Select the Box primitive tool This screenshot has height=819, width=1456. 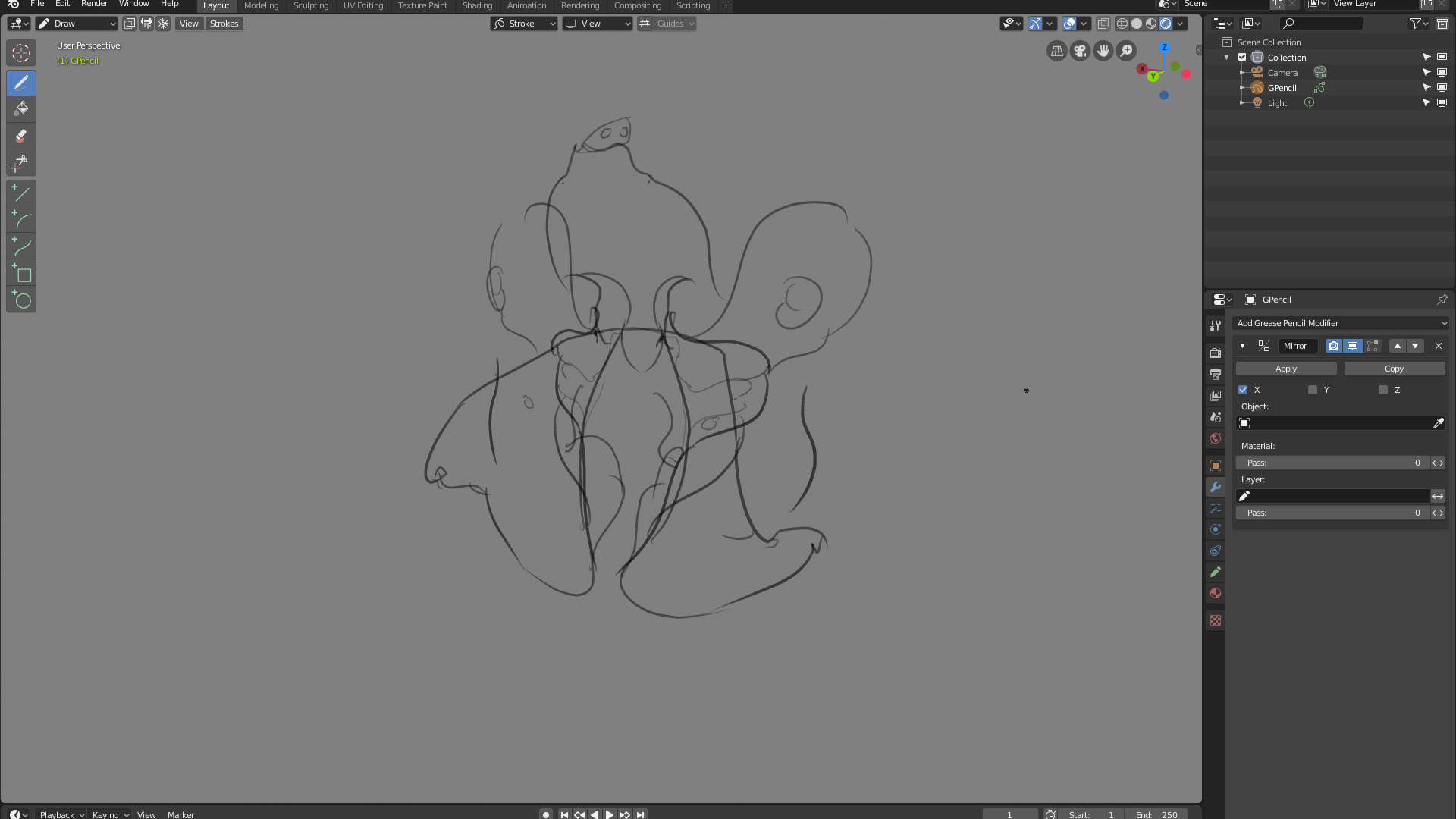coord(21,273)
